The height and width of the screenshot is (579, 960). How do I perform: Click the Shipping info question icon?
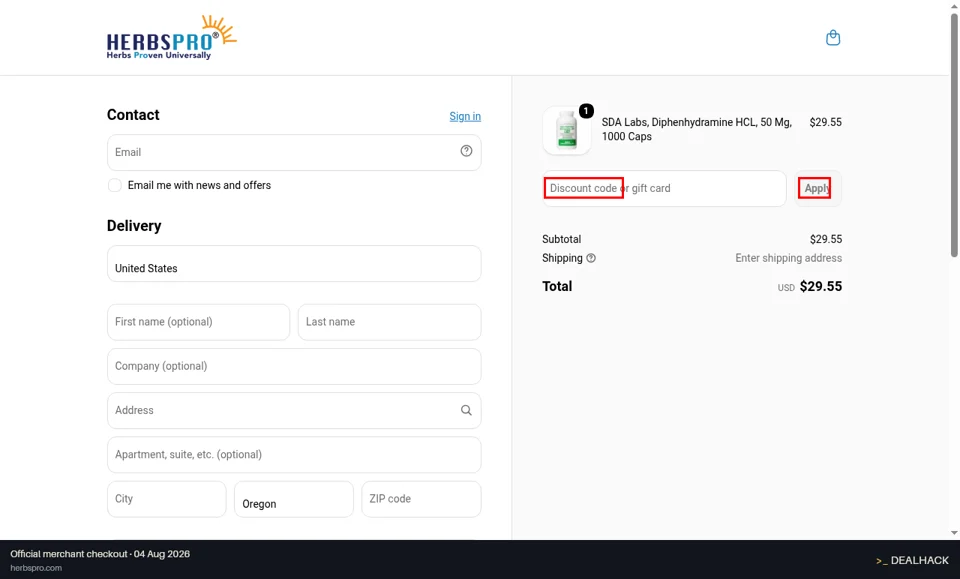pos(591,258)
